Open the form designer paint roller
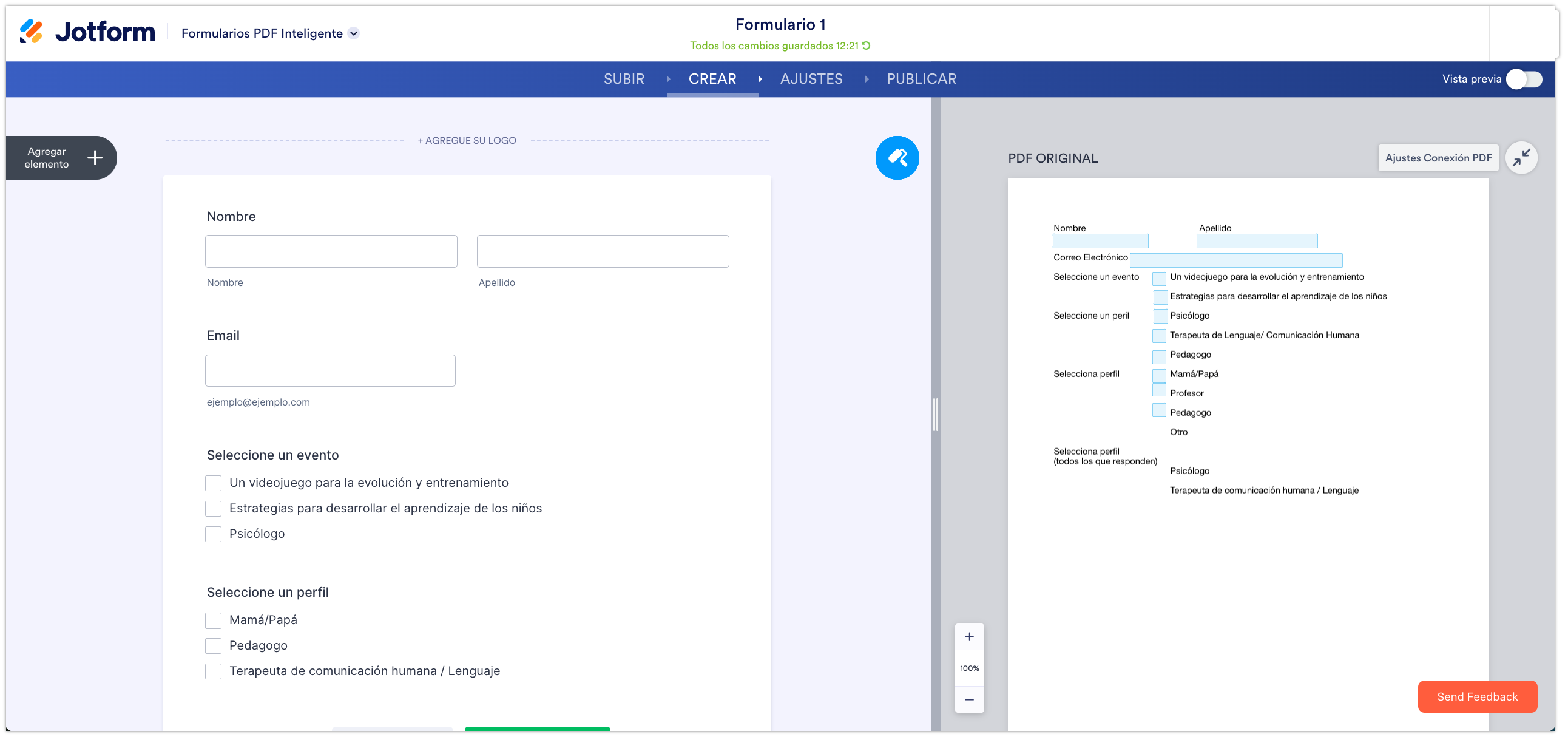This screenshot has height=737, width=1568. [x=897, y=158]
